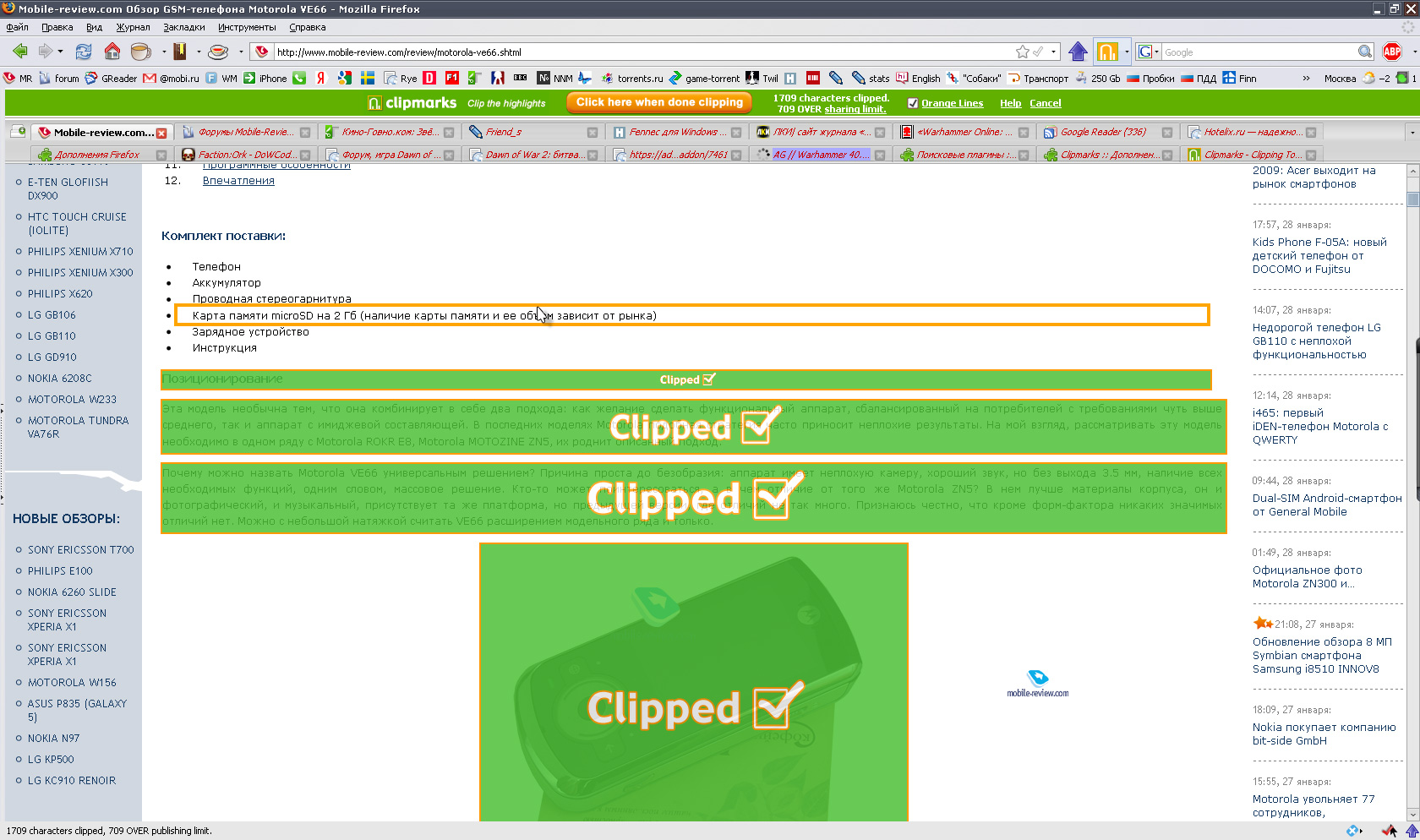Open the PHILIPS XENIUM X710 sidebar link
1420x840 pixels.
[x=80, y=251]
